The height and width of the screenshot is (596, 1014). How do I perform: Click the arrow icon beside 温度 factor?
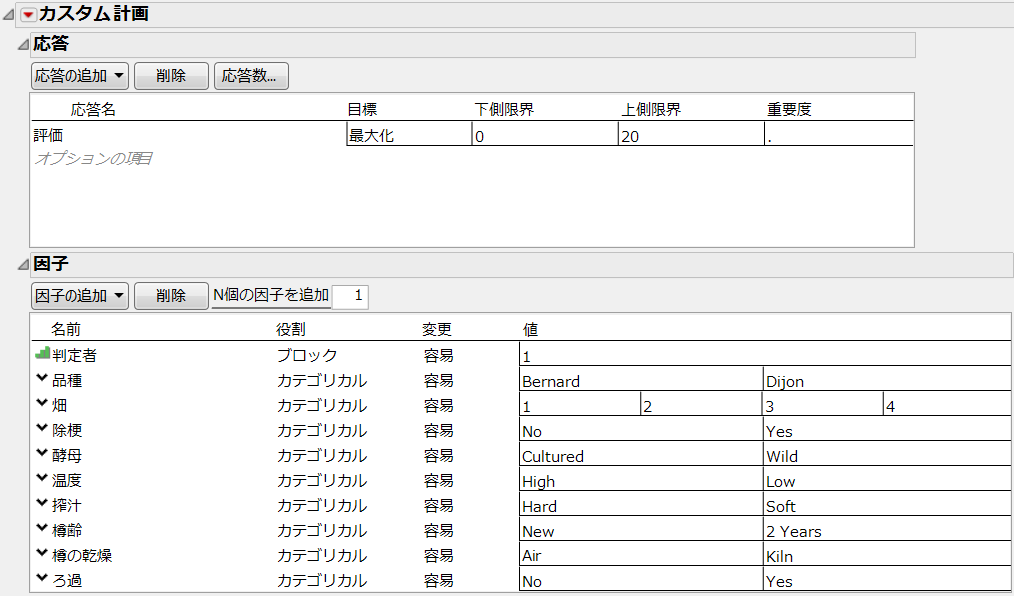(x=42, y=479)
